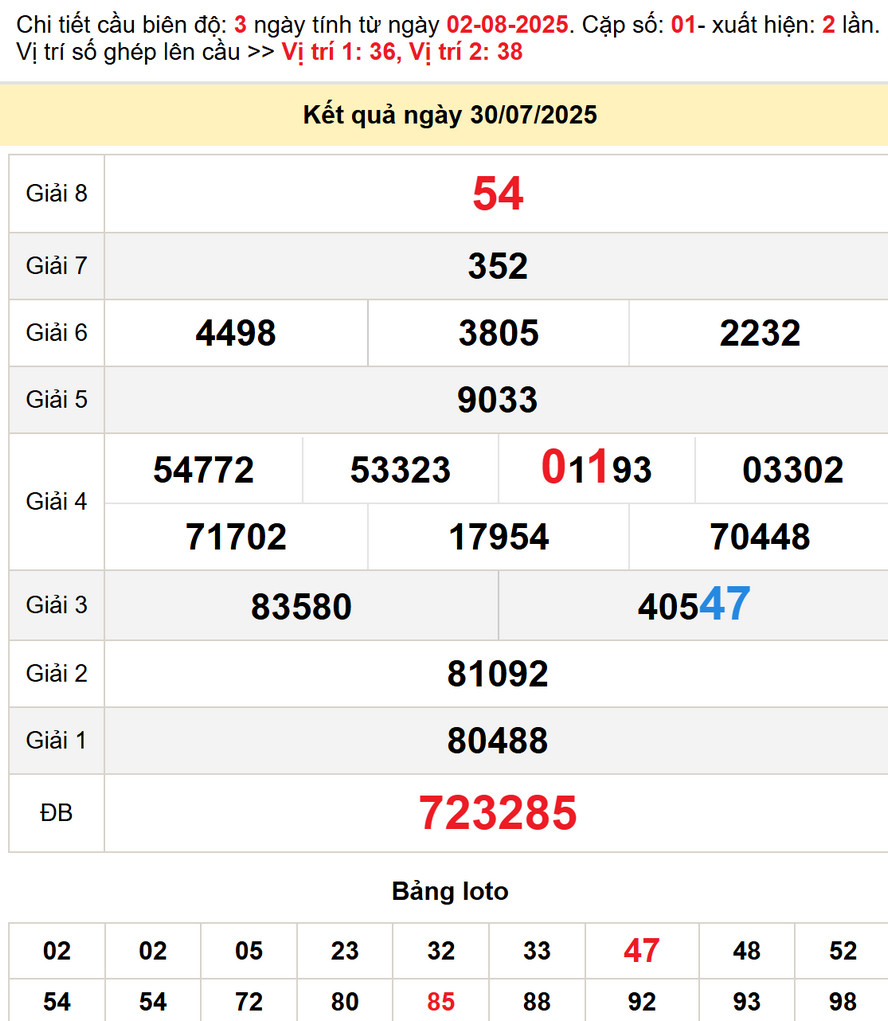Click red 85 in the loto table

point(441,1001)
